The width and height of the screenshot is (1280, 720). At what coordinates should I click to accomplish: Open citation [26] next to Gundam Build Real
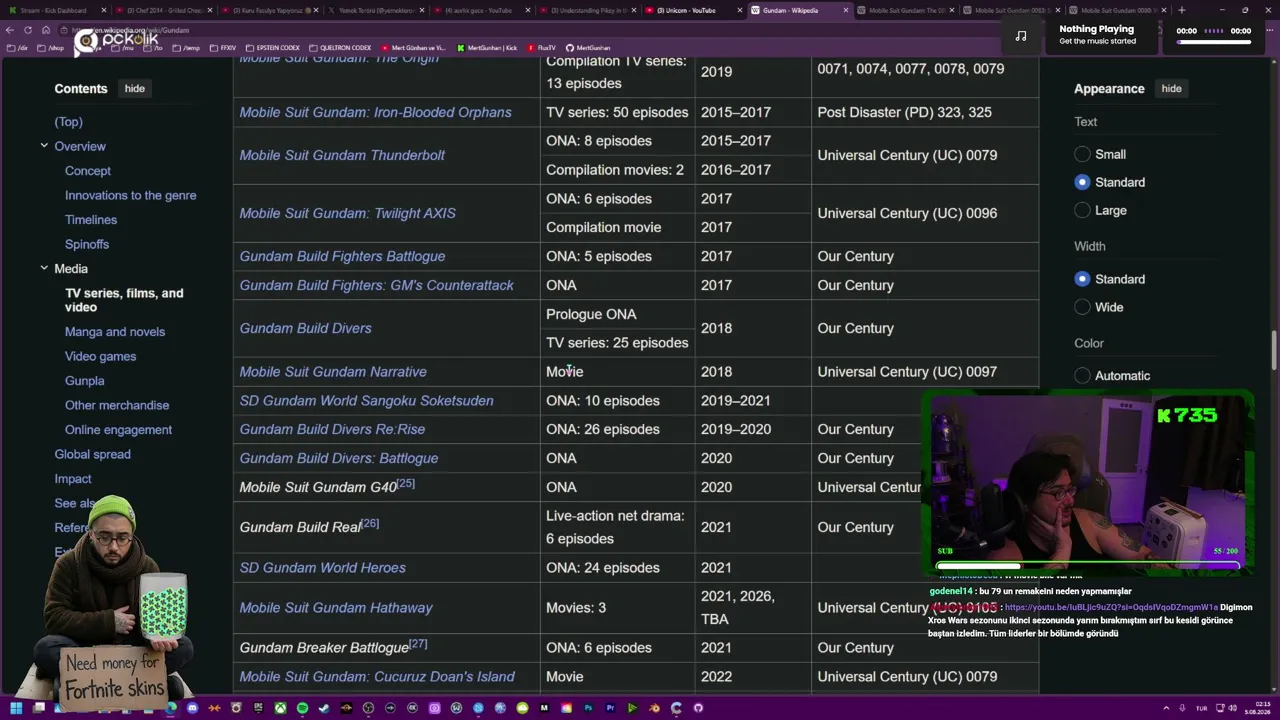click(370, 523)
